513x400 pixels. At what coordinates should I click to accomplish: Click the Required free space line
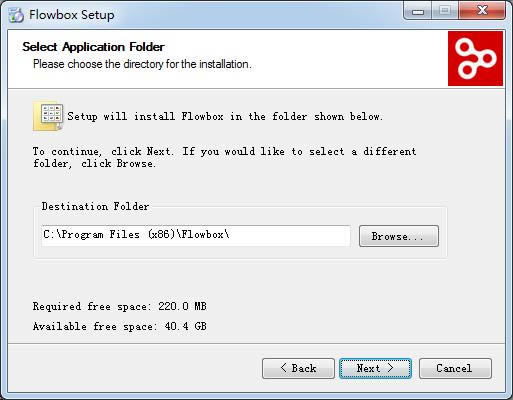[120, 306]
